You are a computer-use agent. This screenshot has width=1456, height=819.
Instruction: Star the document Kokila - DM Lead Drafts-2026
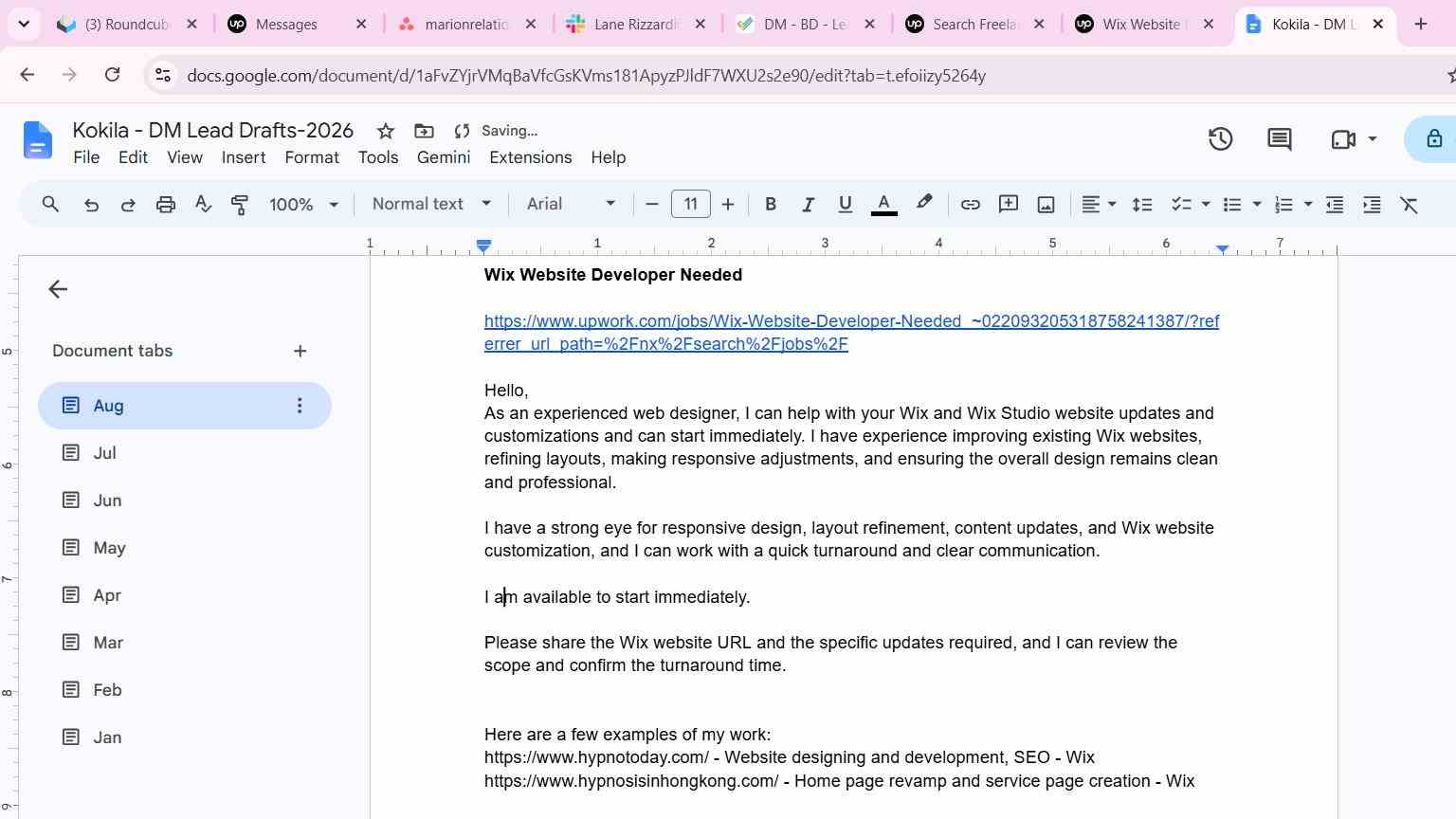point(385,131)
